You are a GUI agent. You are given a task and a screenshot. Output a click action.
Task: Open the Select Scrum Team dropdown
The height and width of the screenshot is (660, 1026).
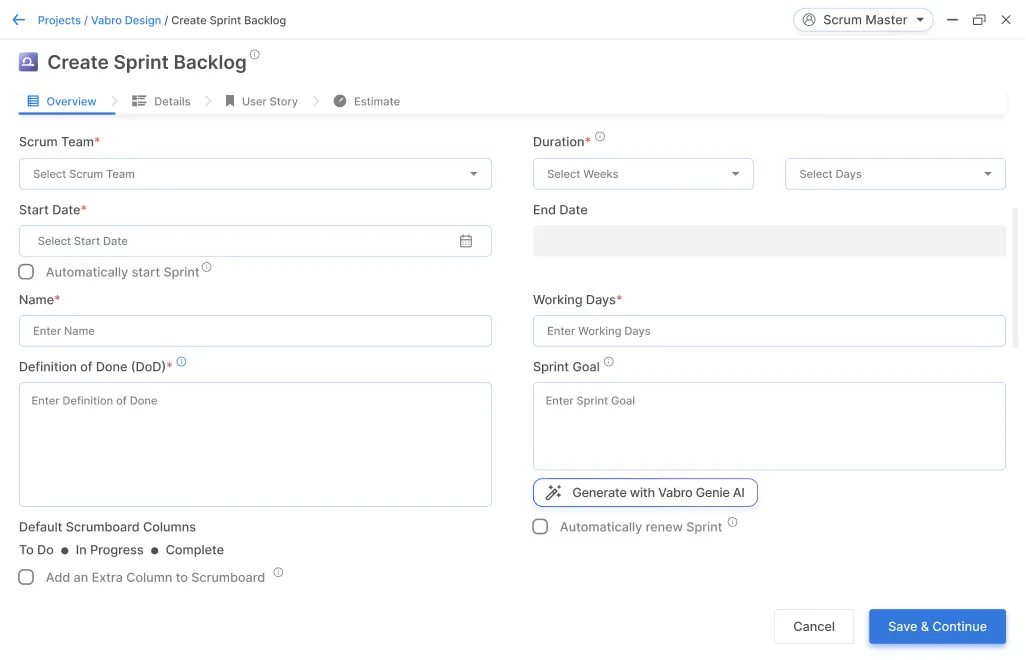[x=255, y=174]
